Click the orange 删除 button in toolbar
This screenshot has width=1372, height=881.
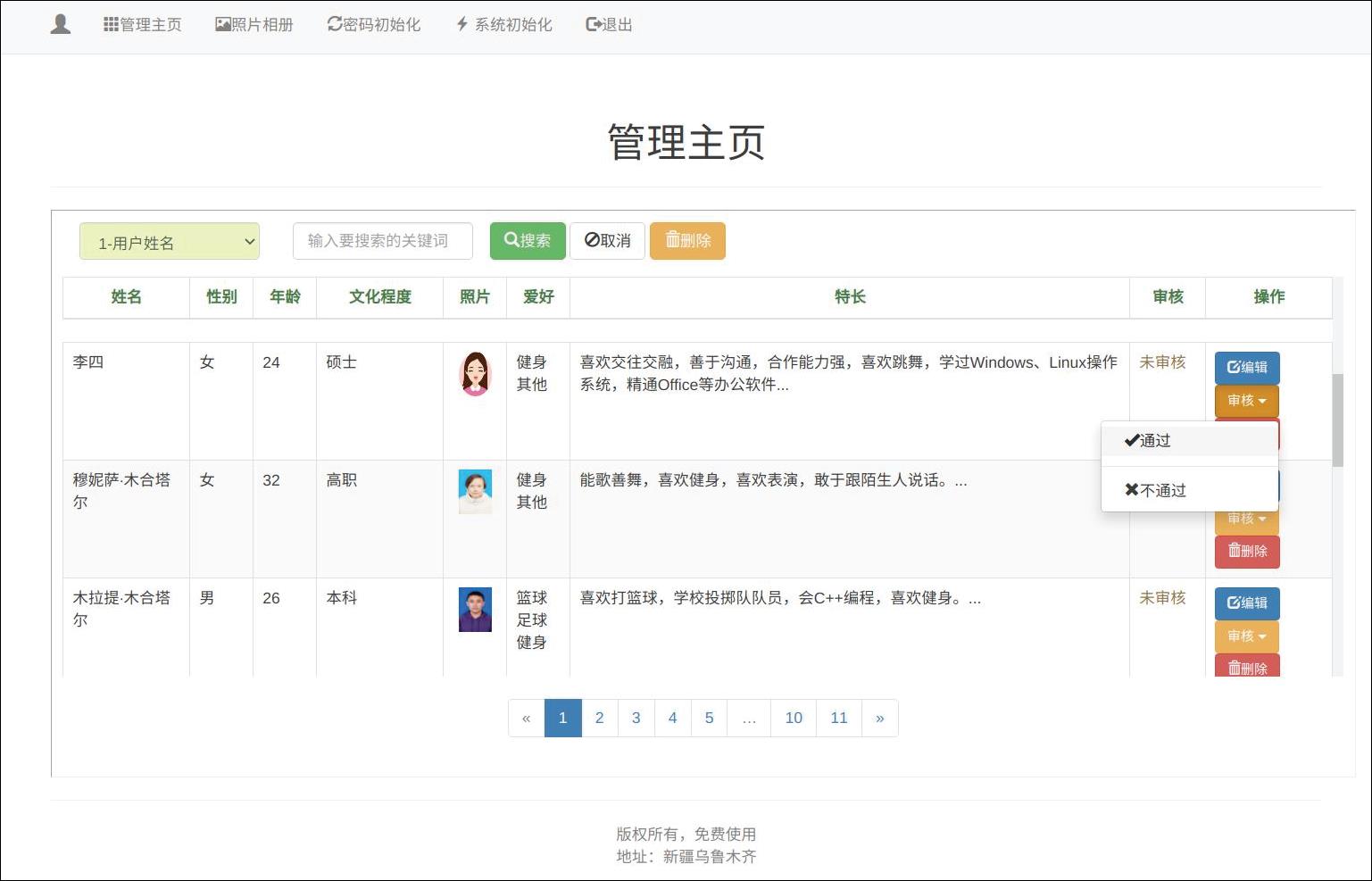pos(687,241)
